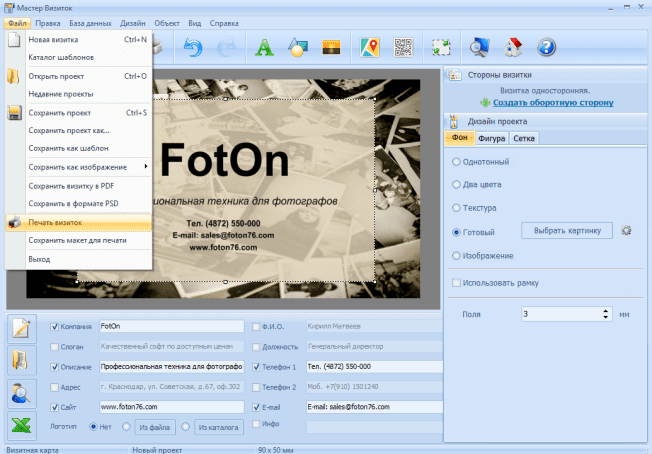
Task: Click the Поля spinner arrows
Action: coord(606,314)
